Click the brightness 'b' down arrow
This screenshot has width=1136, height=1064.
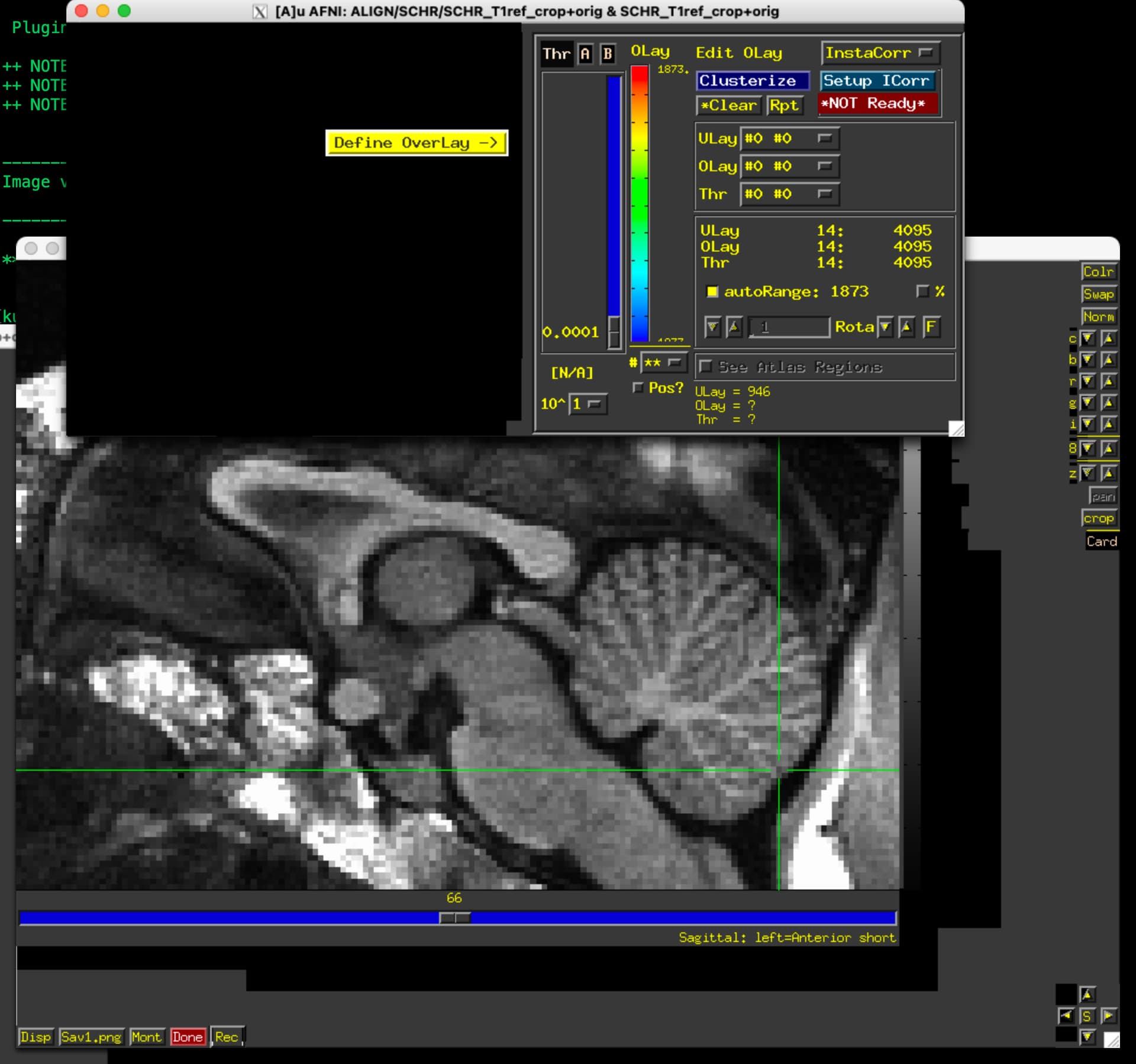1087,360
